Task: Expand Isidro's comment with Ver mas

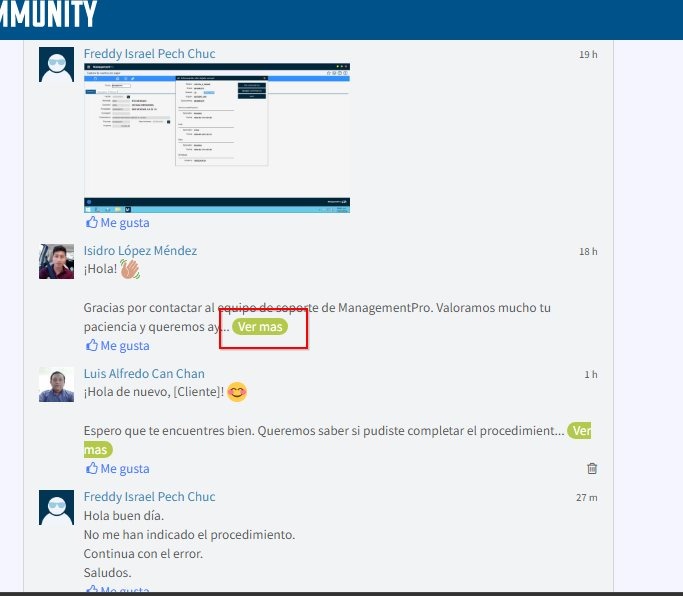Action: pos(260,327)
